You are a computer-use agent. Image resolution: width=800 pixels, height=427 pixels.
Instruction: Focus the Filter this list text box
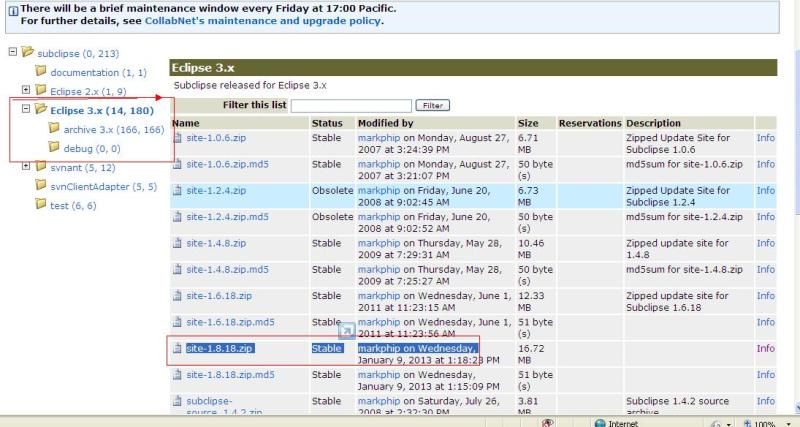tap(351, 106)
